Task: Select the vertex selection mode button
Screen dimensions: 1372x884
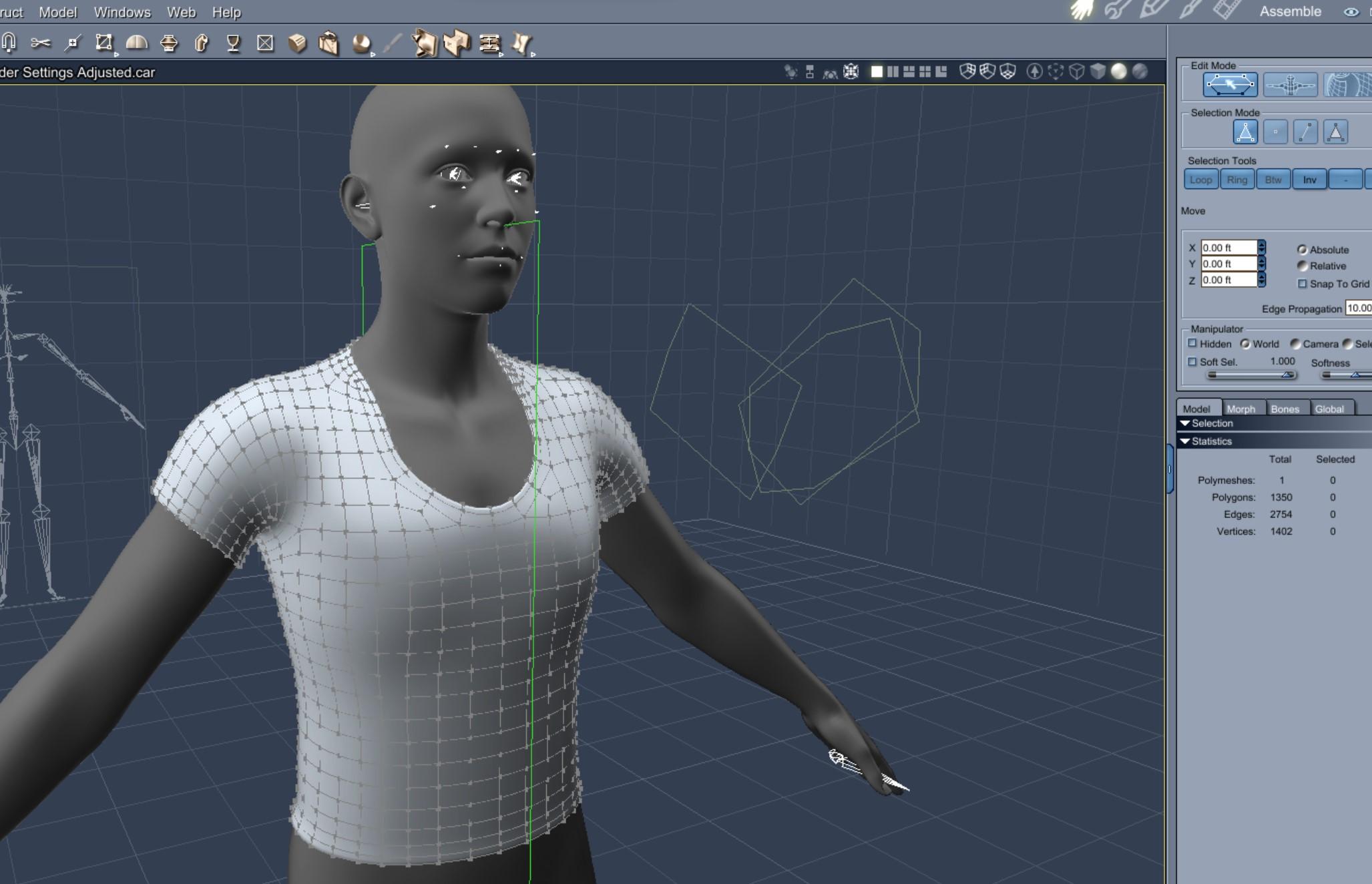Action: pos(1275,132)
